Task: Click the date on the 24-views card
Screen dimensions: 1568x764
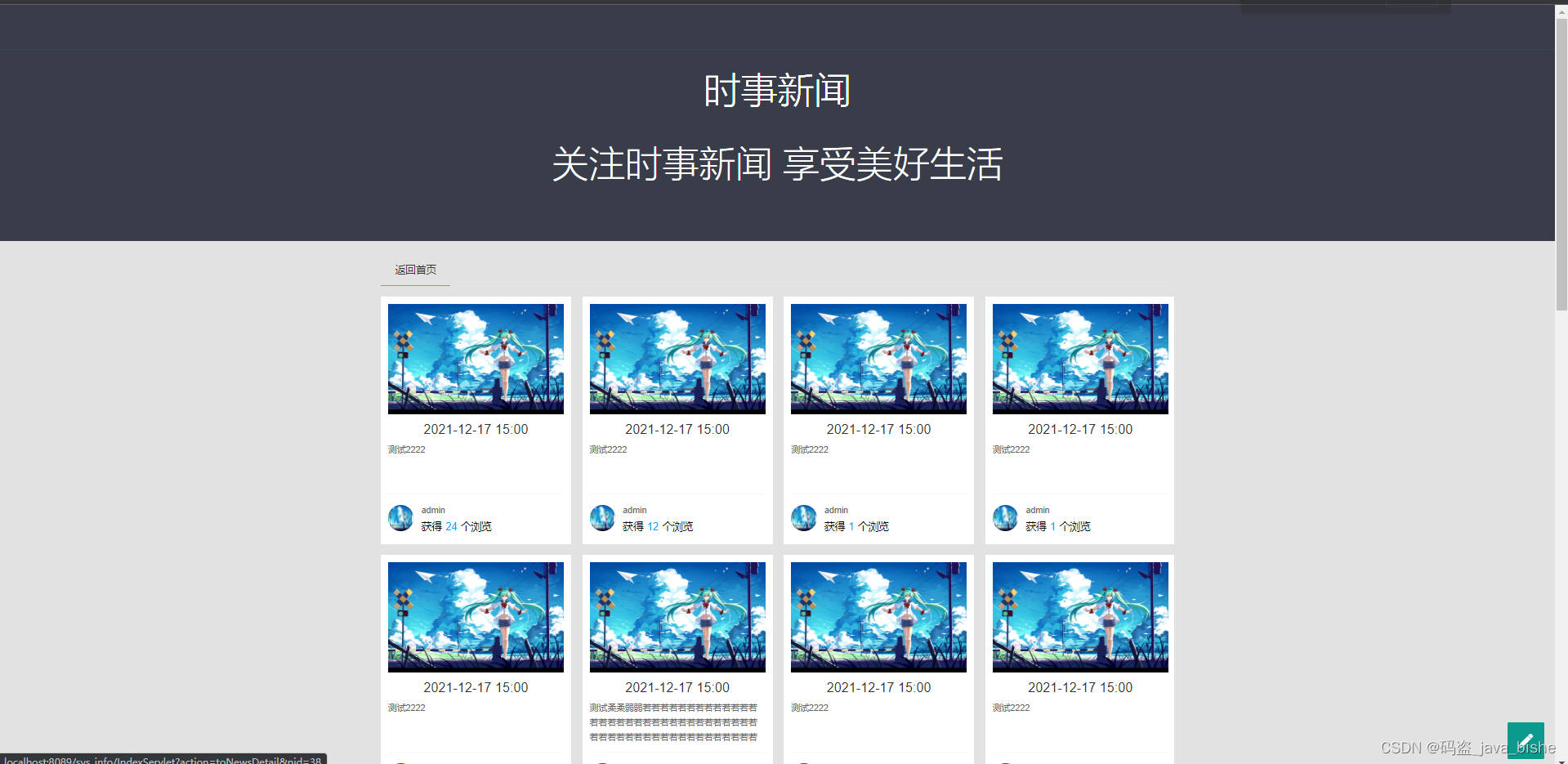Action: pos(476,429)
